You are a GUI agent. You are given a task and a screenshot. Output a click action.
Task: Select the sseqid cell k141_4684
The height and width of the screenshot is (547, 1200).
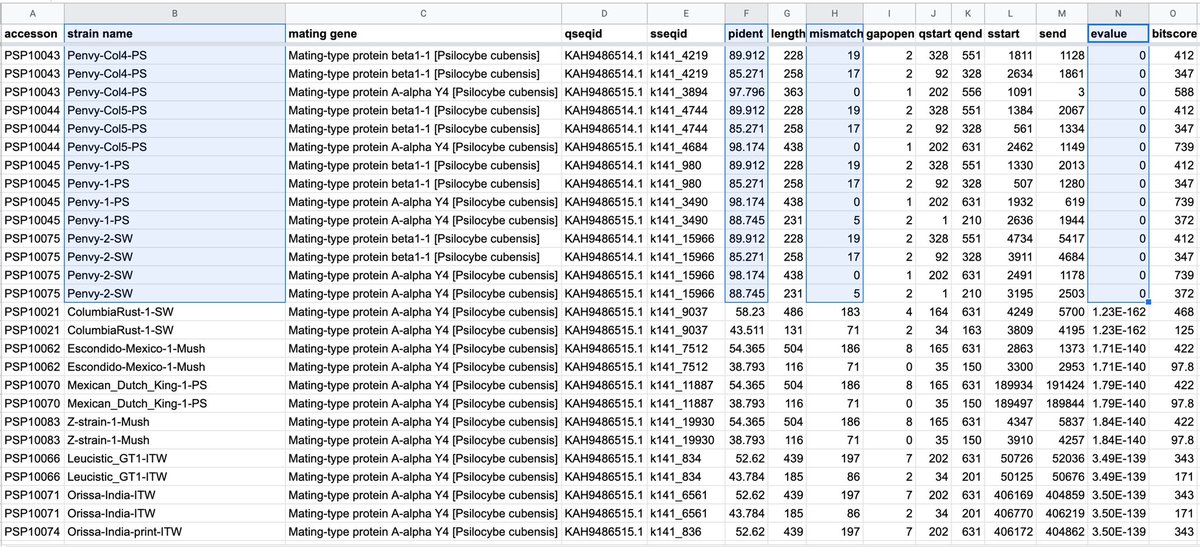686,147
